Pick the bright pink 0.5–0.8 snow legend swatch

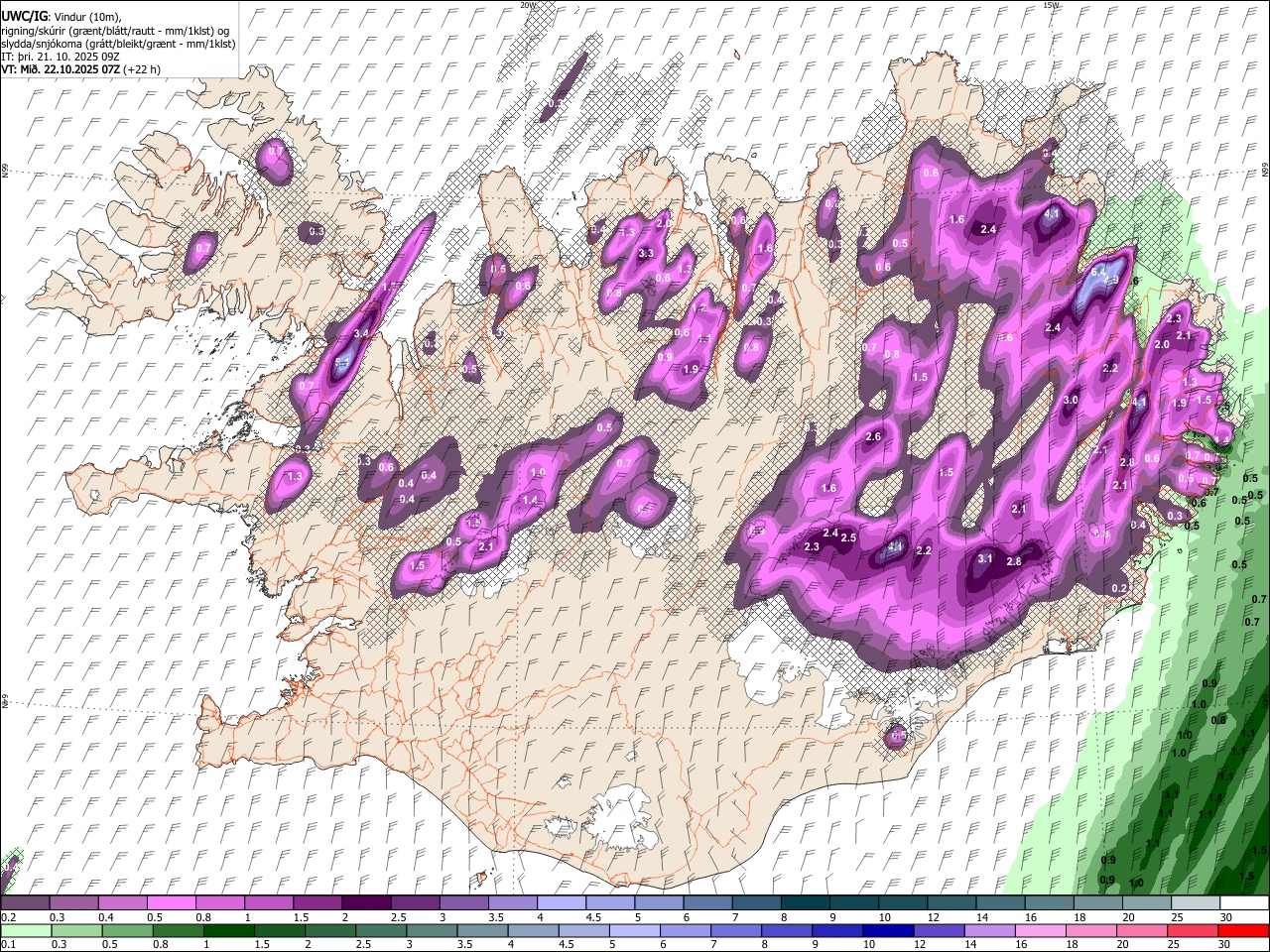171,903
